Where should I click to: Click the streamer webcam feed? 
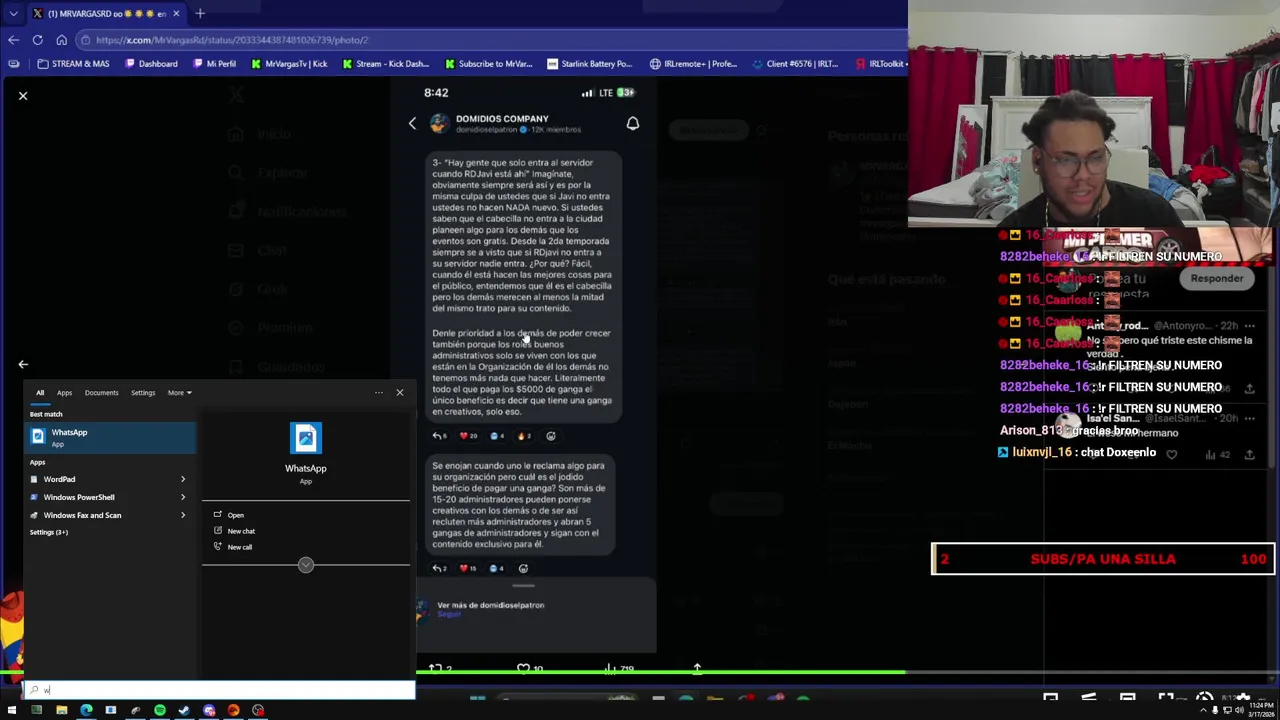[x=1094, y=115]
